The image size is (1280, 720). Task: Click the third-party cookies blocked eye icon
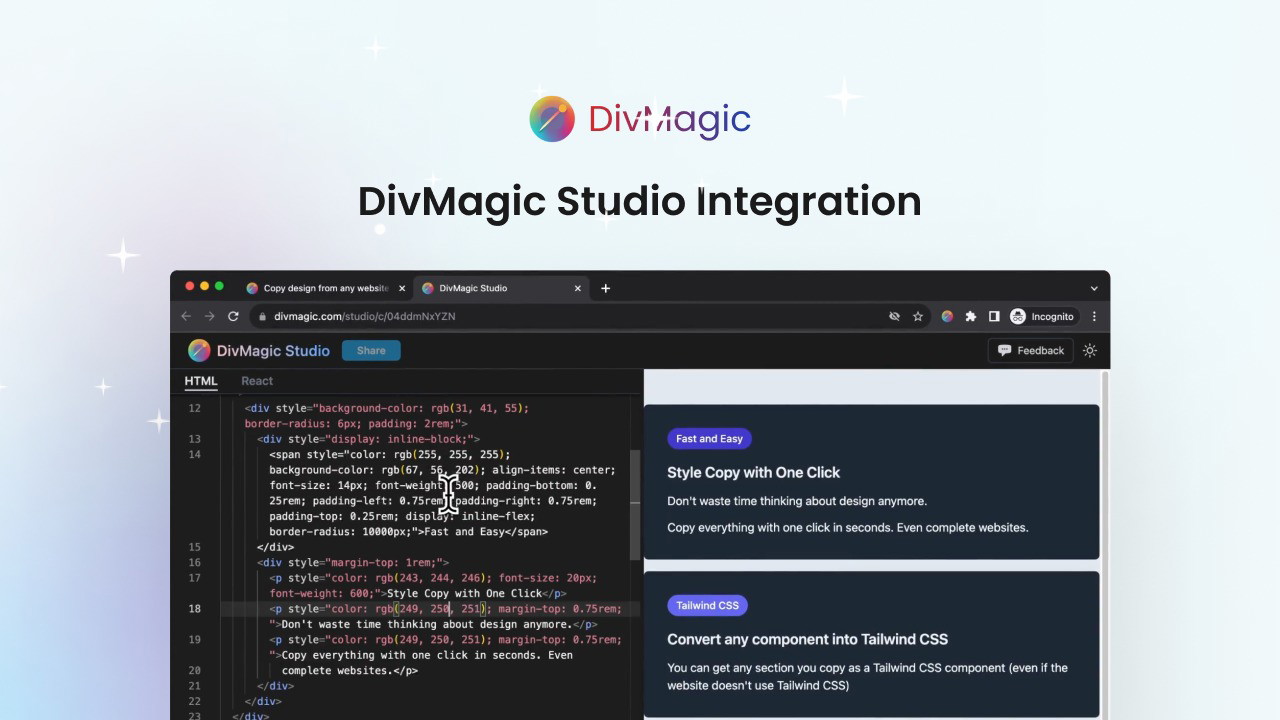[894, 316]
